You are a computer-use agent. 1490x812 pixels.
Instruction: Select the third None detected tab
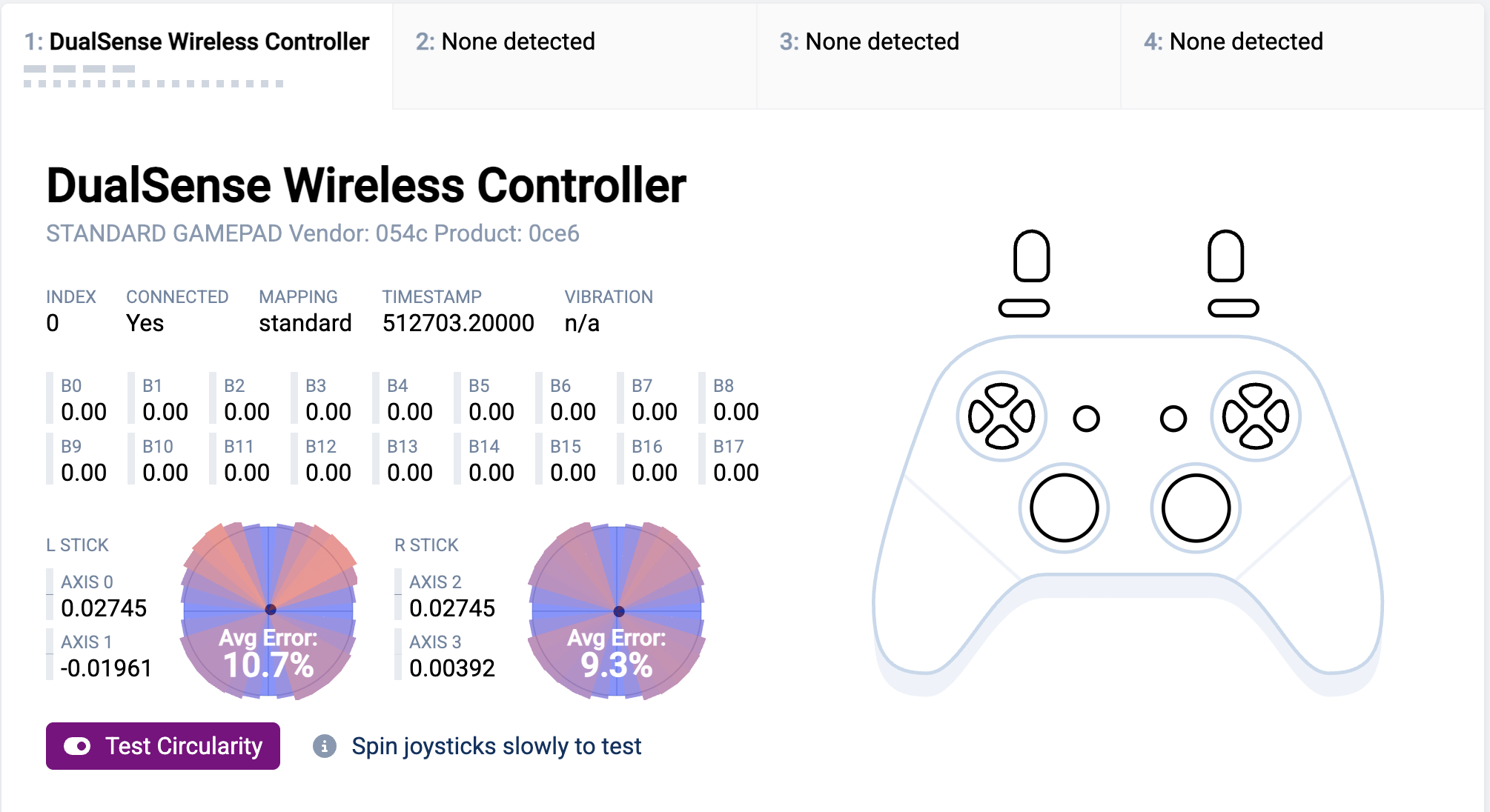[869, 42]
